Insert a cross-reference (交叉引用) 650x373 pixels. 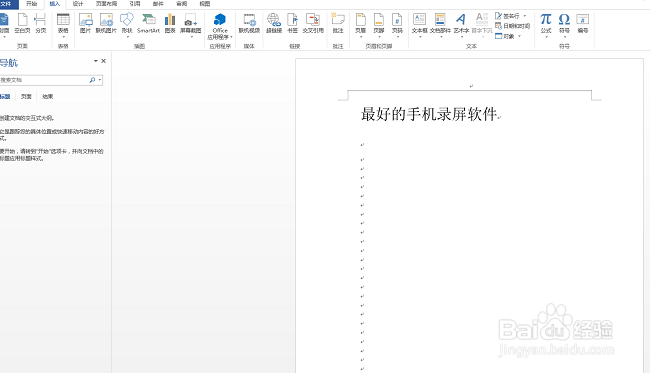pyautogui.click(x=313, y=23)
